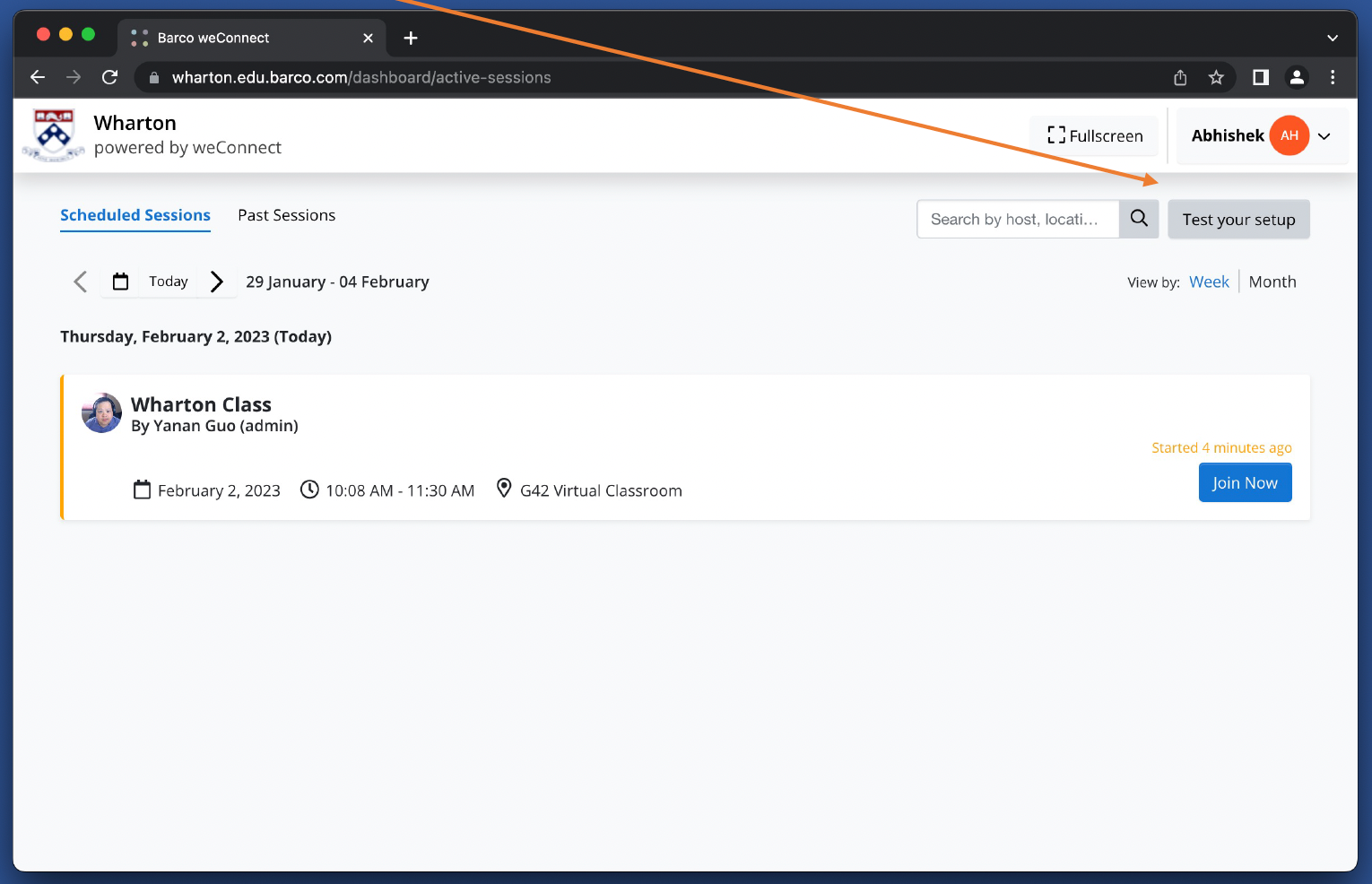Image resolution: width=1372 pixels, height=884 pixels.
Task: Close the Barco weConnect tab
Action: click(x=368, y=38)
